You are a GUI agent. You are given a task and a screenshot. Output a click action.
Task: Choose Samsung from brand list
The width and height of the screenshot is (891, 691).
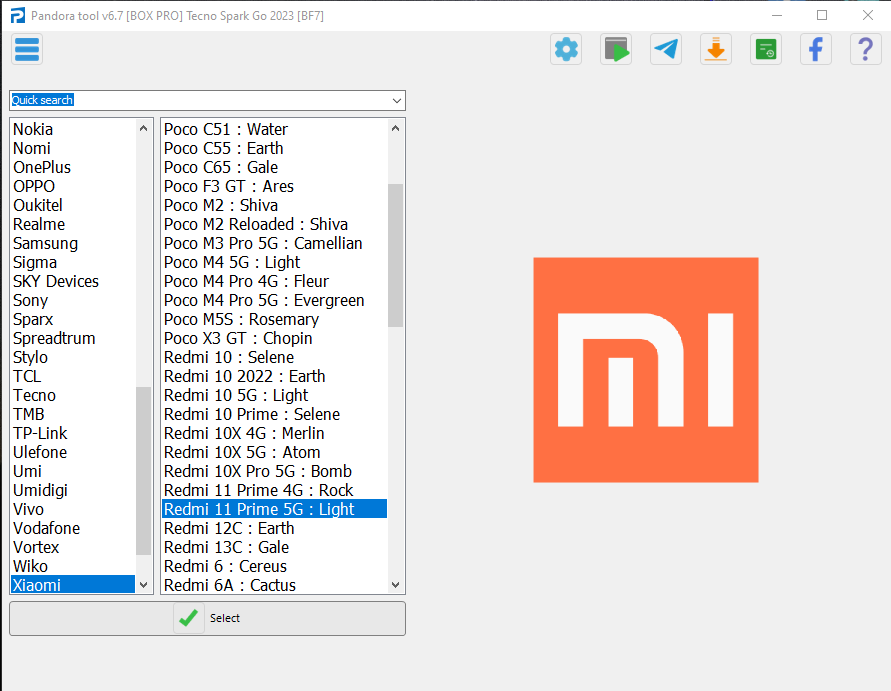(73, 243)
